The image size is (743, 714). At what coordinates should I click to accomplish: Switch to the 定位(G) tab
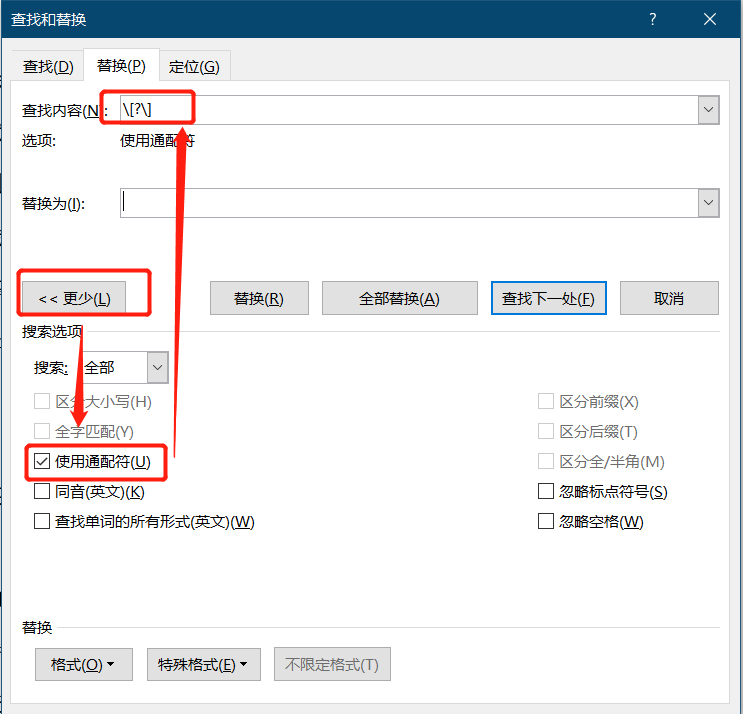coord(194,67)
